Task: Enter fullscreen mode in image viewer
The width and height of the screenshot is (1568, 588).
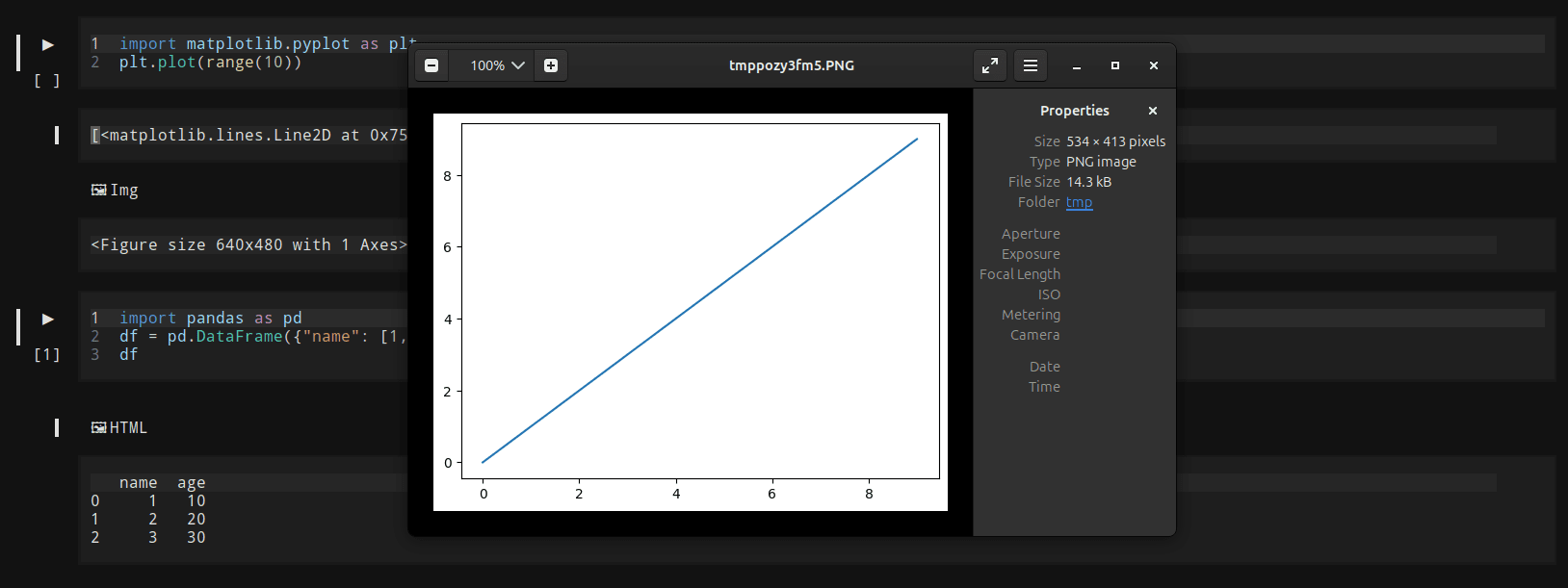Action: pyautogui.click(x=990, y=65)
